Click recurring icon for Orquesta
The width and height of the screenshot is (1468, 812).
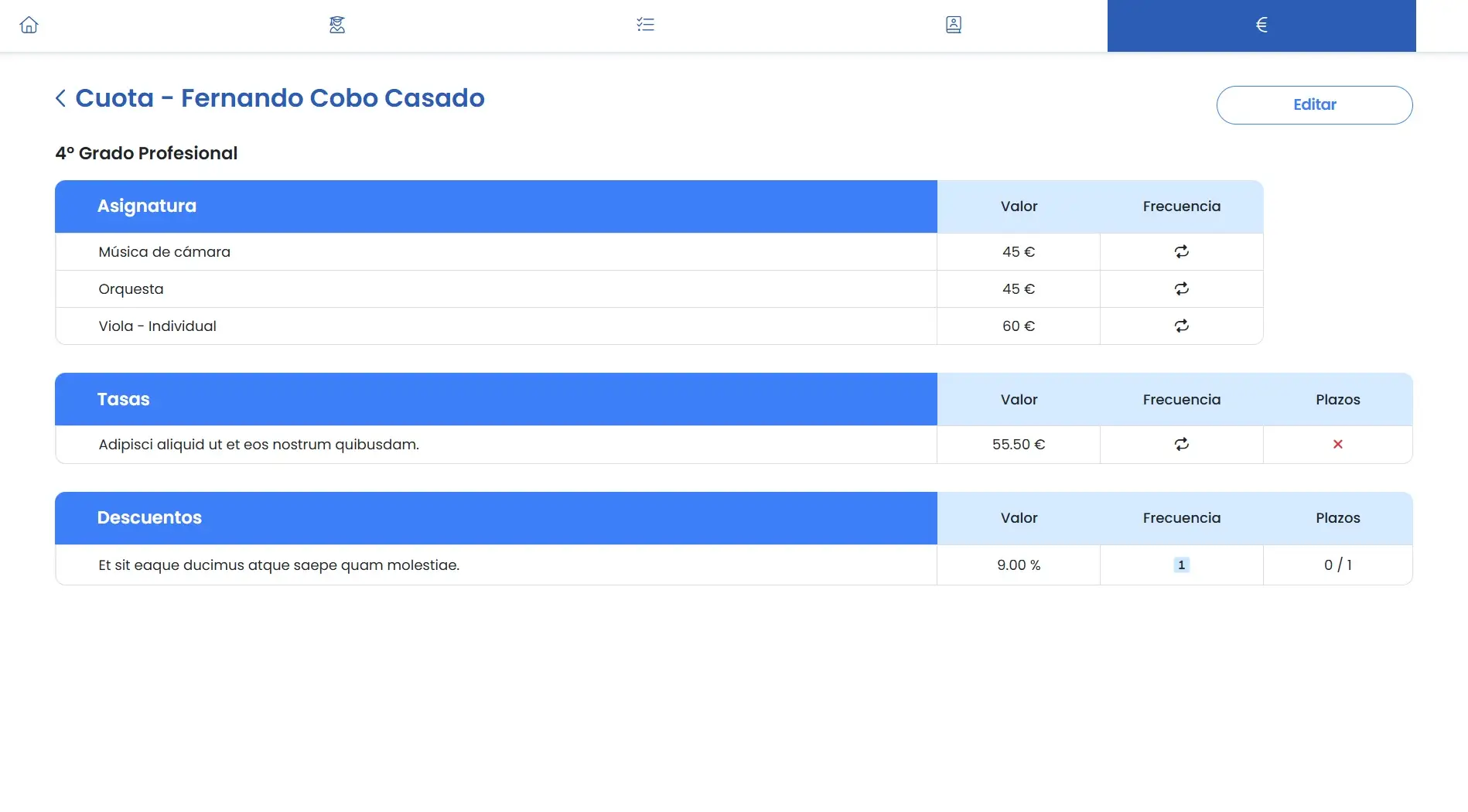(x=1180, y=289)
